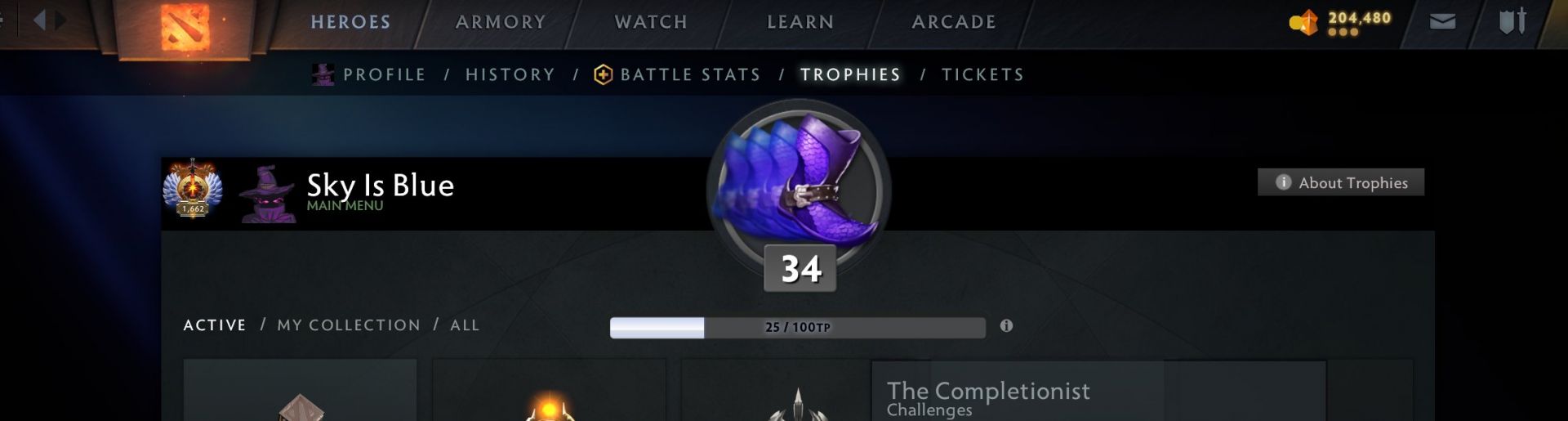Open the Heroes tab

[350, 22]
